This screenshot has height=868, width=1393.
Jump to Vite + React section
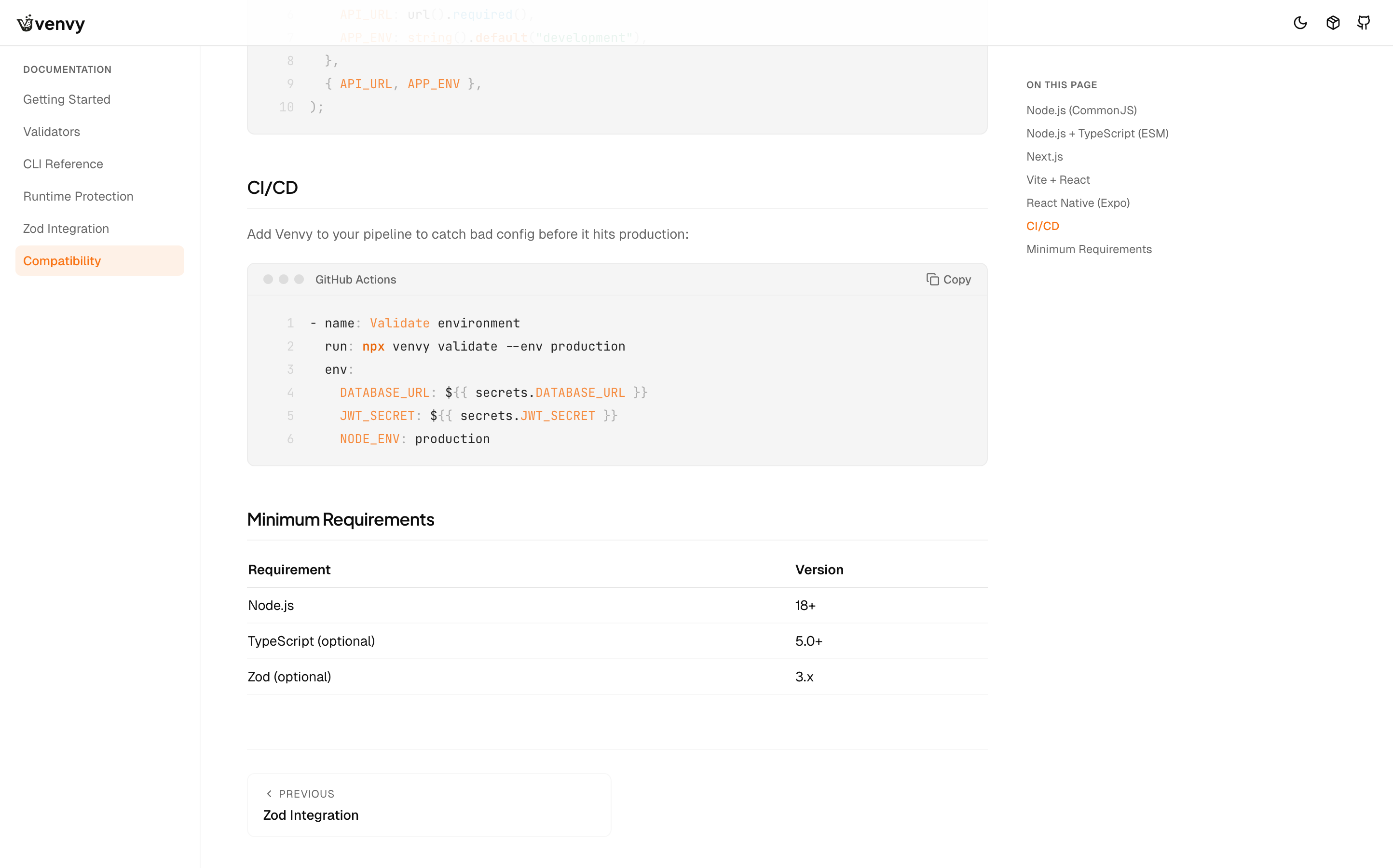click(1058, 180)
